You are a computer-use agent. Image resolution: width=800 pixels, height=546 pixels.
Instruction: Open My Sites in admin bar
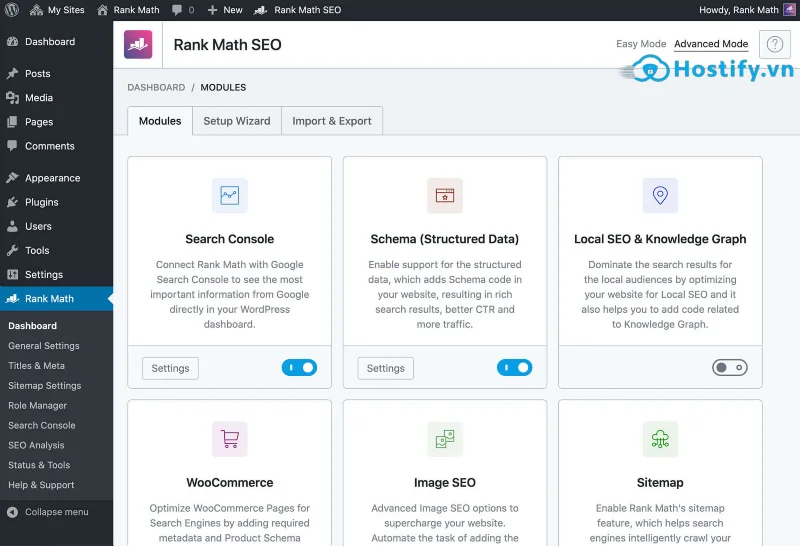pos(57,10)
